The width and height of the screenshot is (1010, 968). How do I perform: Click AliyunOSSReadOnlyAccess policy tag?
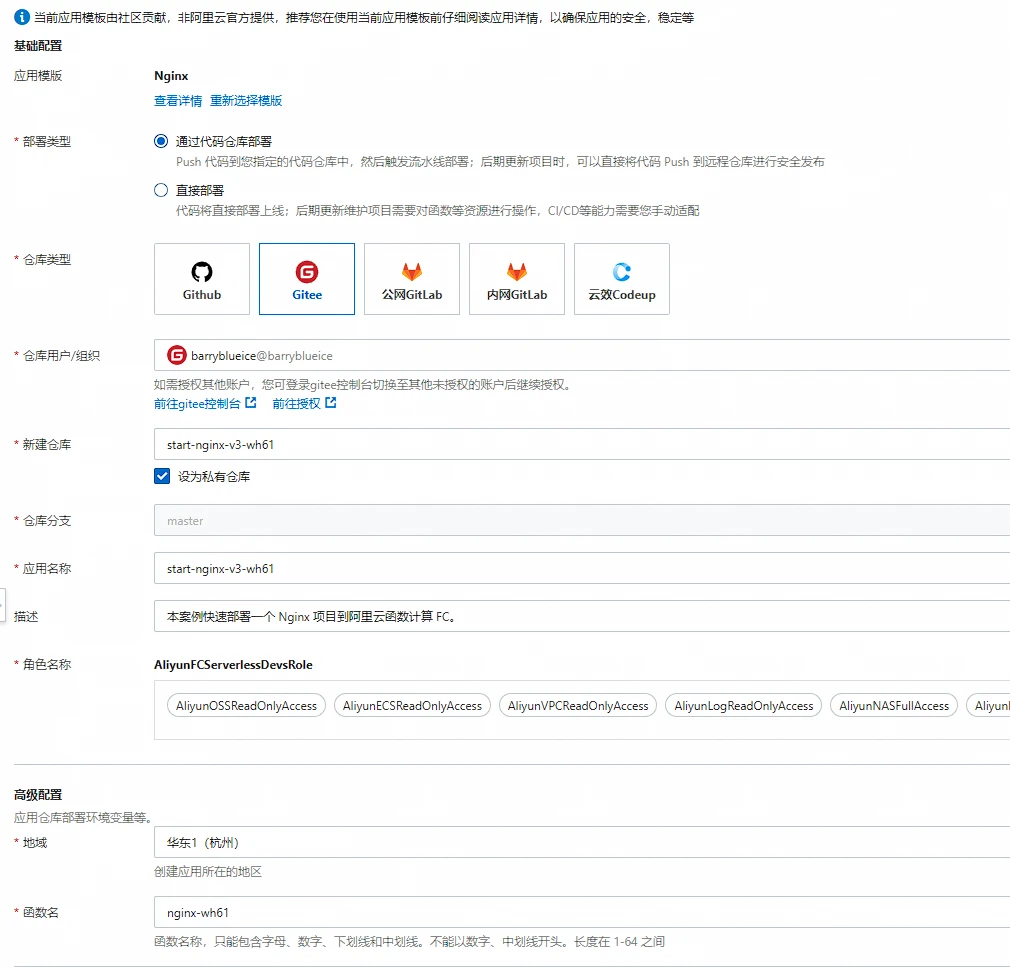247,706
